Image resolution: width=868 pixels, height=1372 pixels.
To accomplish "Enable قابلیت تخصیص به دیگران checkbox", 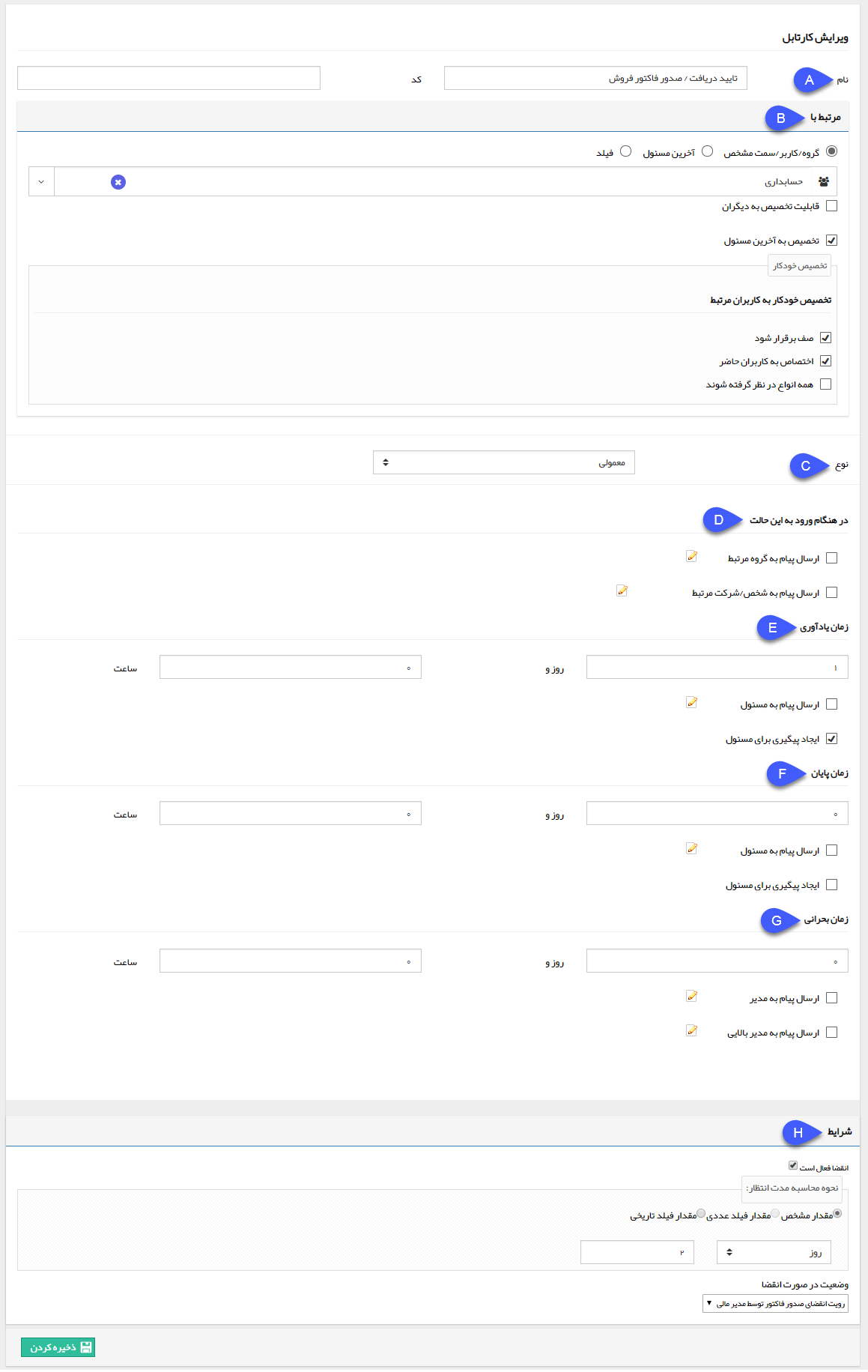I will [x=831, y=206].
